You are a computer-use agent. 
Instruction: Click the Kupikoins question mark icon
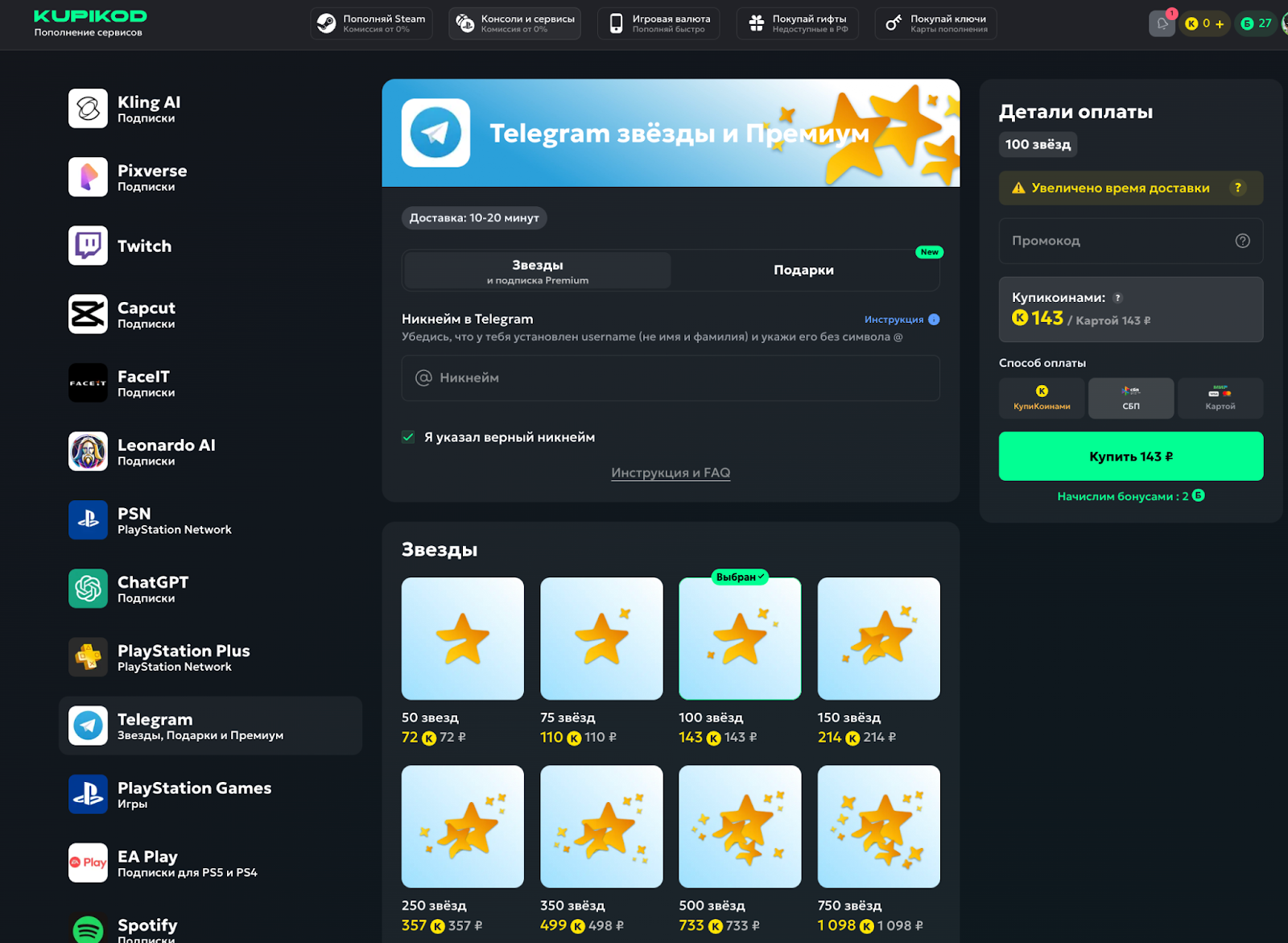click(x=1117, y=298)
